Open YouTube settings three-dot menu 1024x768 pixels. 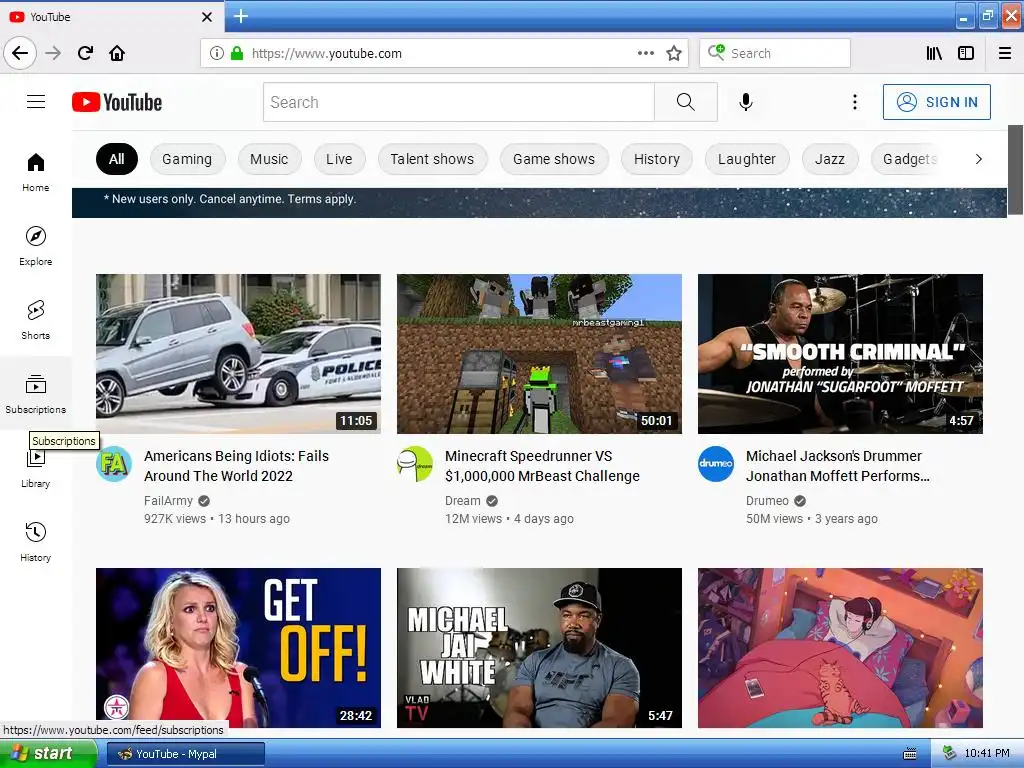854,102
